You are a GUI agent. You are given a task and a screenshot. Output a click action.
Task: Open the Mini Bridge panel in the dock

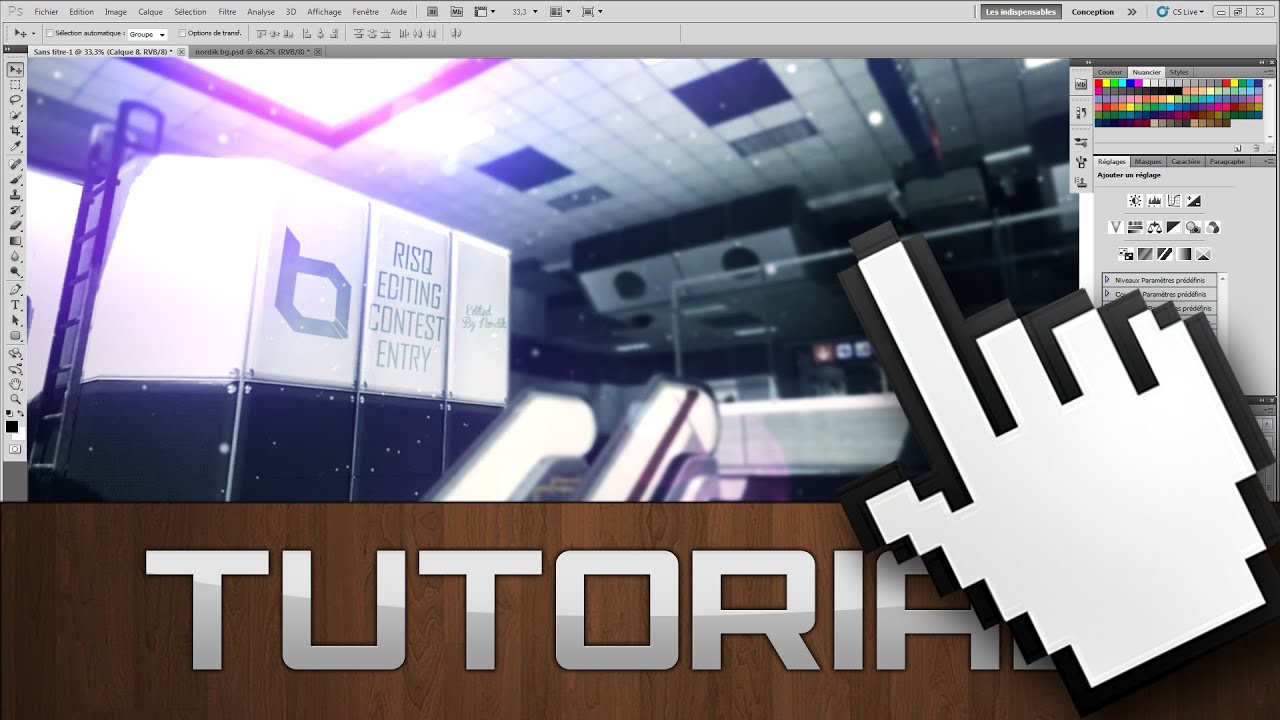1081,85
